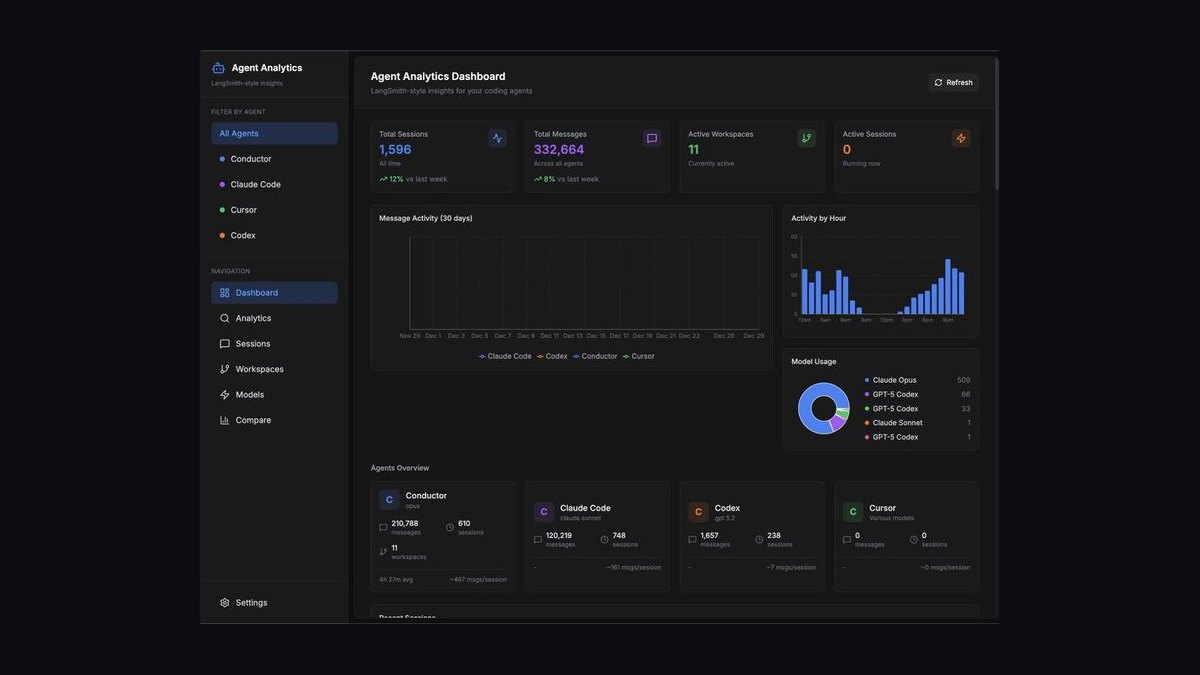This screenshot has height=675, width=1200.
Task: Filter by Codex agent
Action: coord(274,235)
